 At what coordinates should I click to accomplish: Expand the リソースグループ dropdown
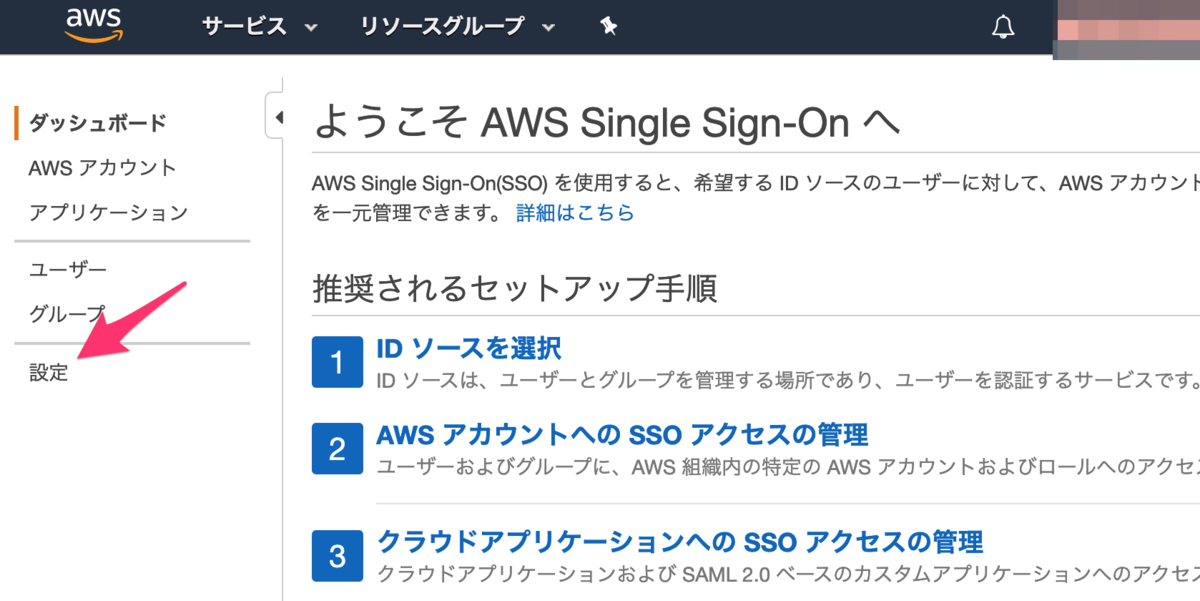coord(457,27)
